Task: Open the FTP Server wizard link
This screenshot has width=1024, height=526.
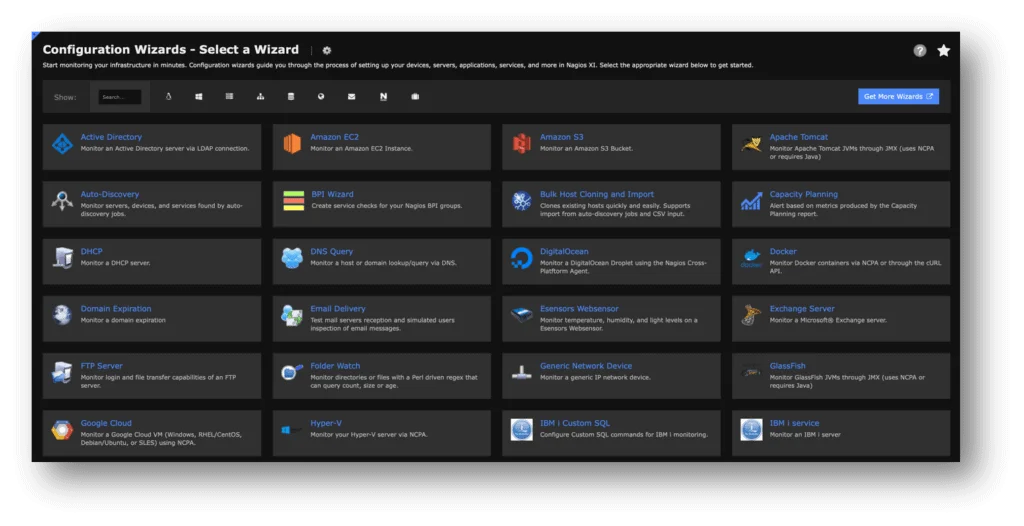Action: (101, 366)
